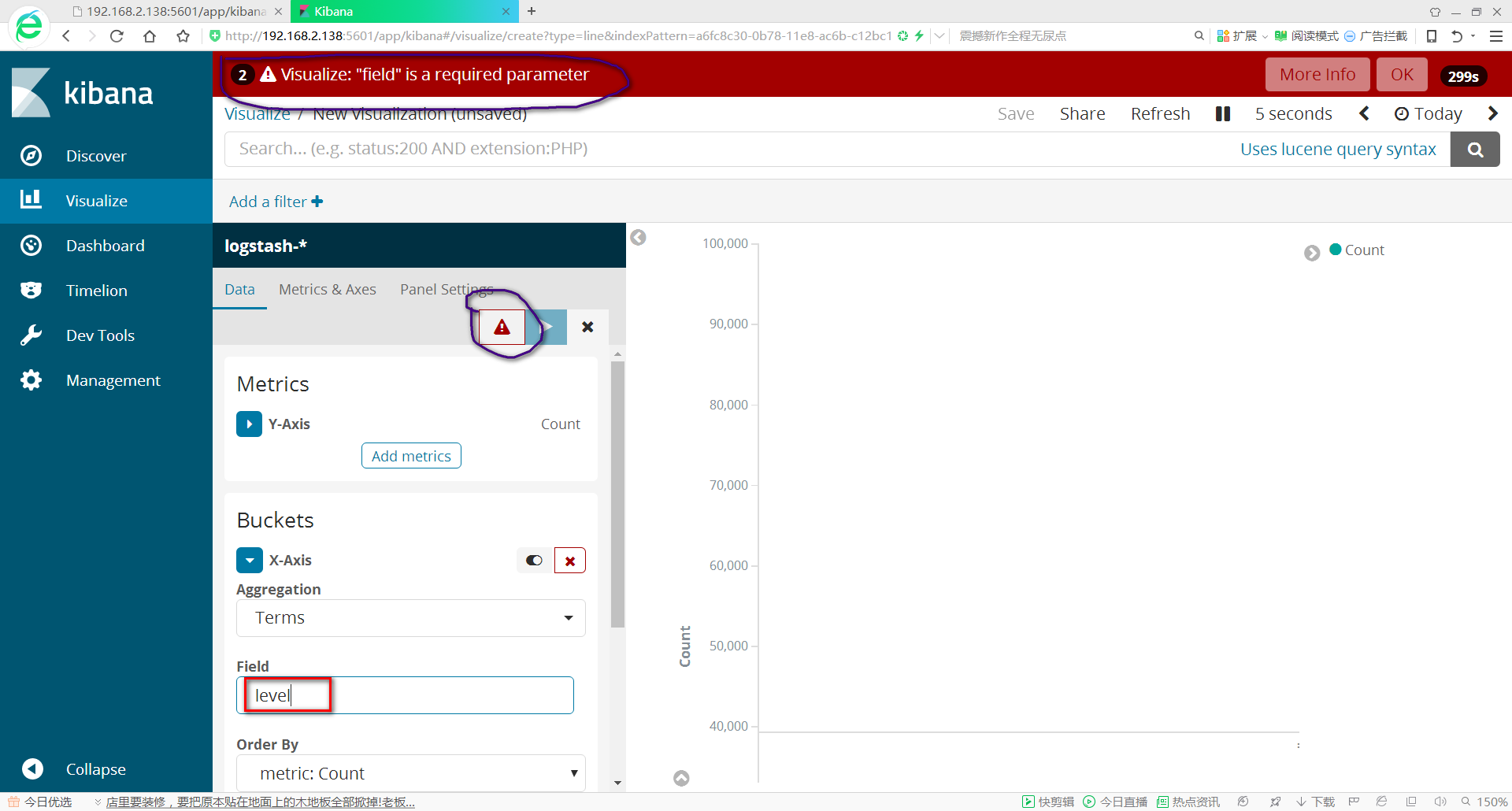
Task: Collapse the X-Axis bucket settings
Action: tap(249, 561)
